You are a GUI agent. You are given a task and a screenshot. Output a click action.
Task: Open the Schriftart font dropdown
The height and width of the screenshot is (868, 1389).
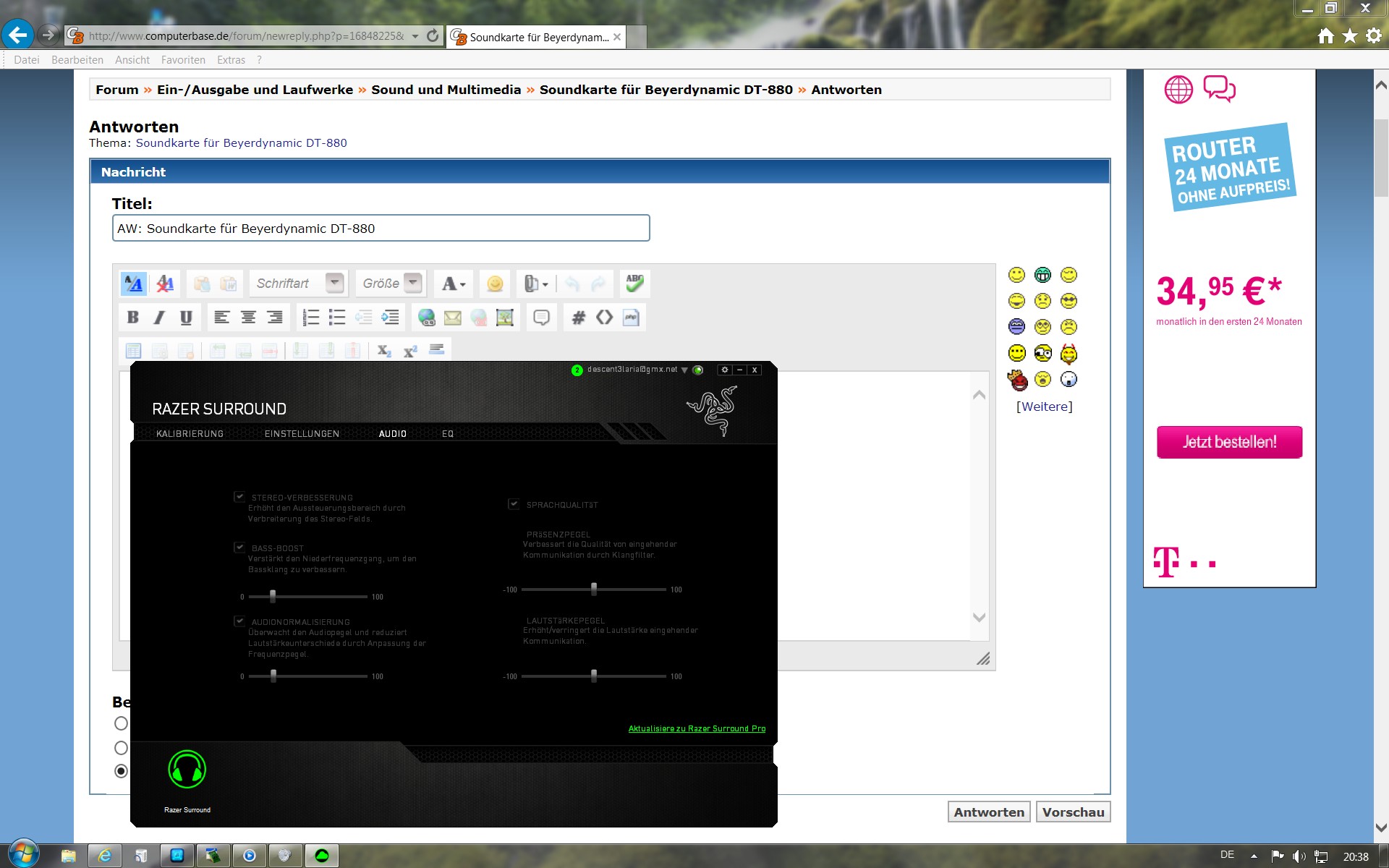point(334,283)
